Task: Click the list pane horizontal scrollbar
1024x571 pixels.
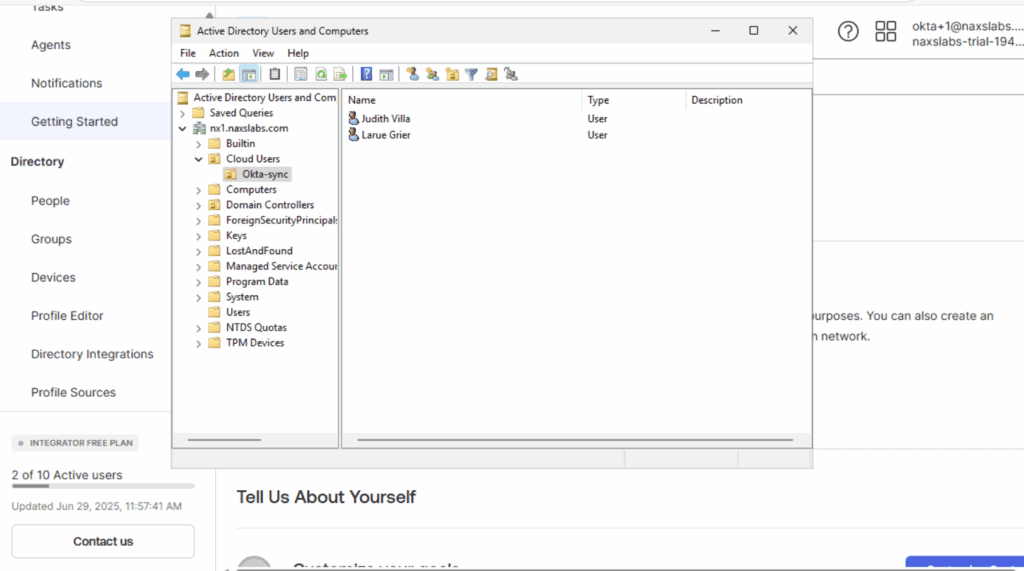Action: coord(575,440)
